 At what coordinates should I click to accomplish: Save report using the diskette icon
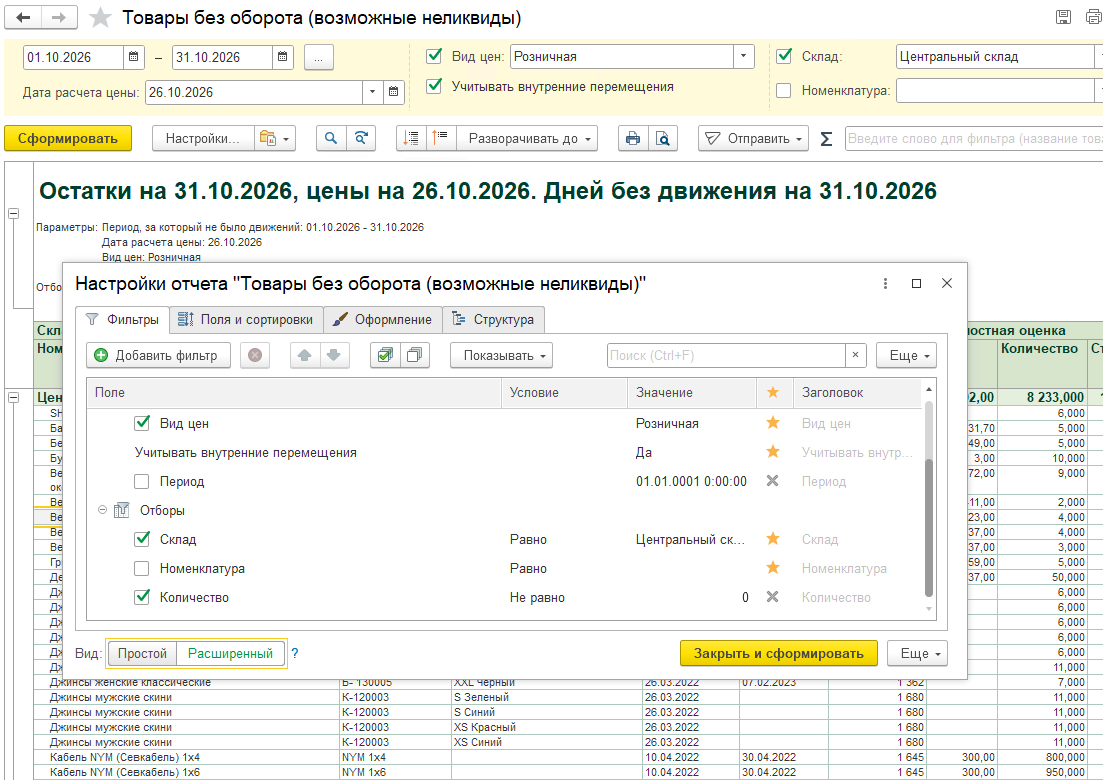click(1064, 18)
